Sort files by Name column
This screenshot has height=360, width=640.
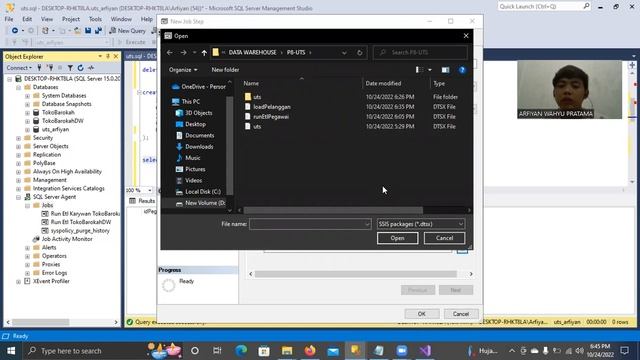pos(251,83)
